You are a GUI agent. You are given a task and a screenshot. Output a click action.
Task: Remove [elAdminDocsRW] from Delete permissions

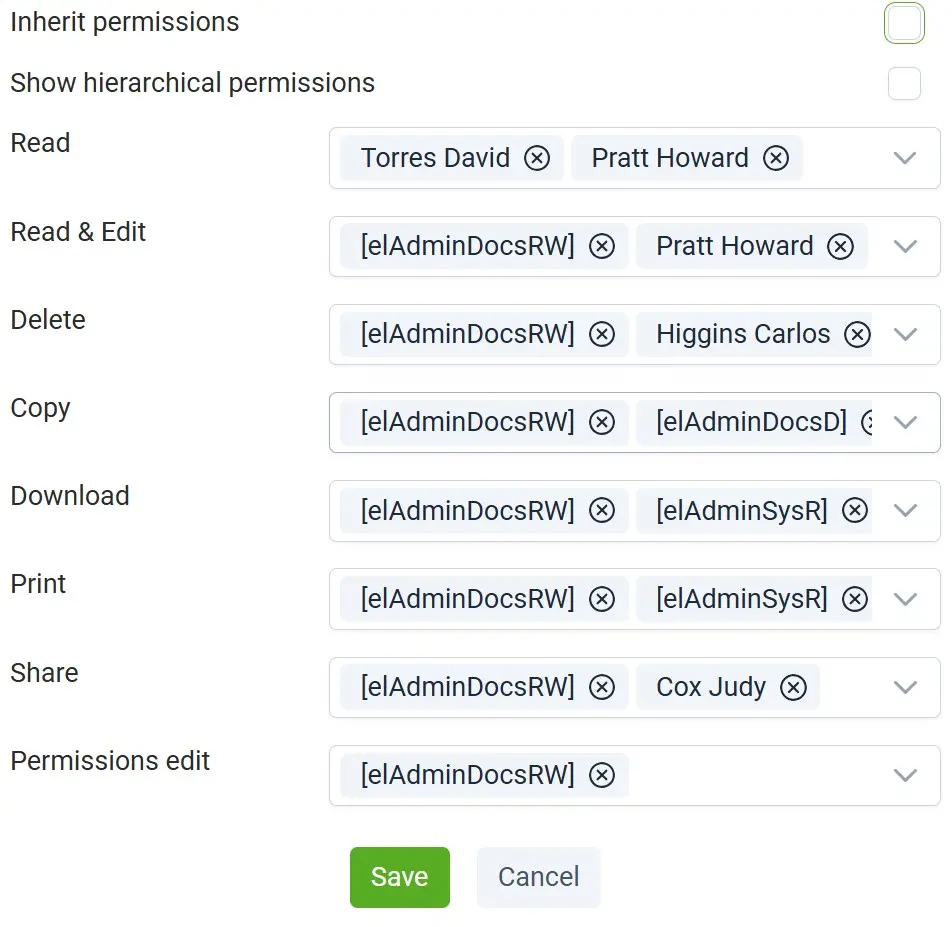pos(602,334)
